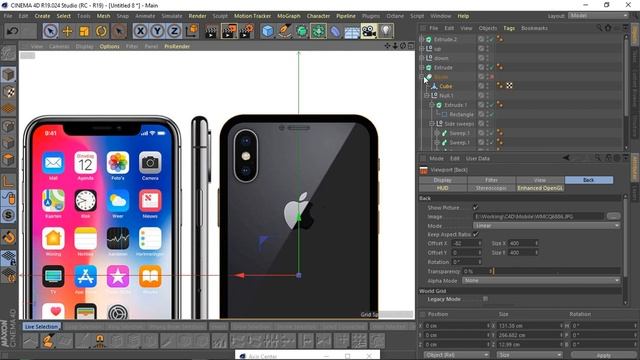Open the Alpha Mode dropdown
This screenshot has width=640, height=360.
click(x=541, y=281)
